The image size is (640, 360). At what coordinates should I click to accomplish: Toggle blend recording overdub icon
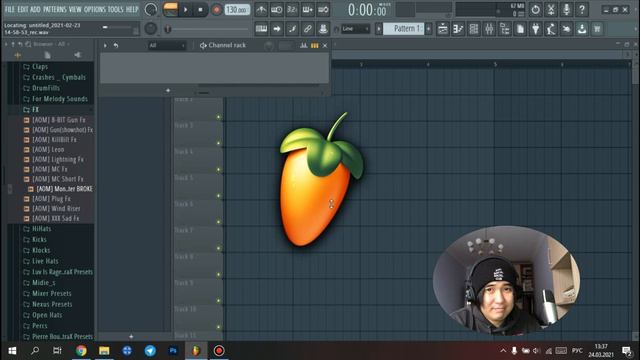click(x=308, y=9)
